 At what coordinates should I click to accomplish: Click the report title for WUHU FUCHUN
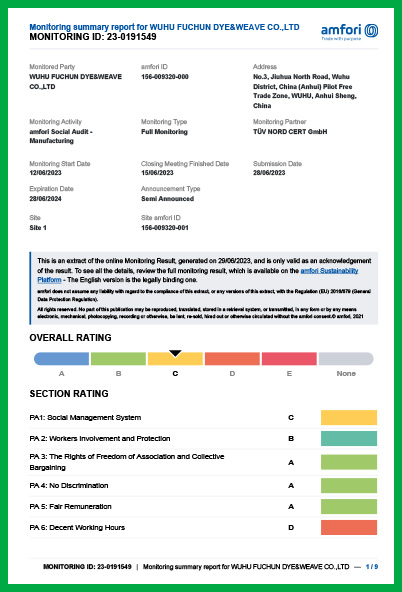(x=164, y=27)
